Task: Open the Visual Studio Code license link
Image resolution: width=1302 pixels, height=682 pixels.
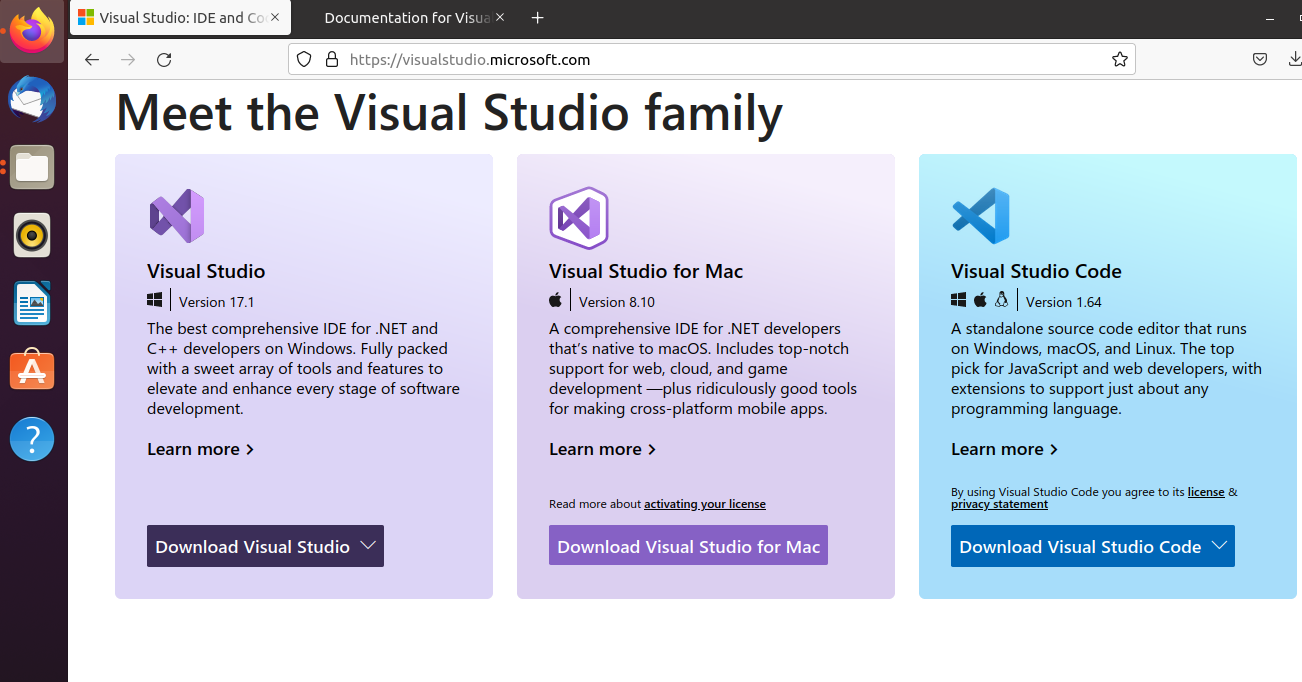Action: pyautogui.click(x=1206, y=492)
